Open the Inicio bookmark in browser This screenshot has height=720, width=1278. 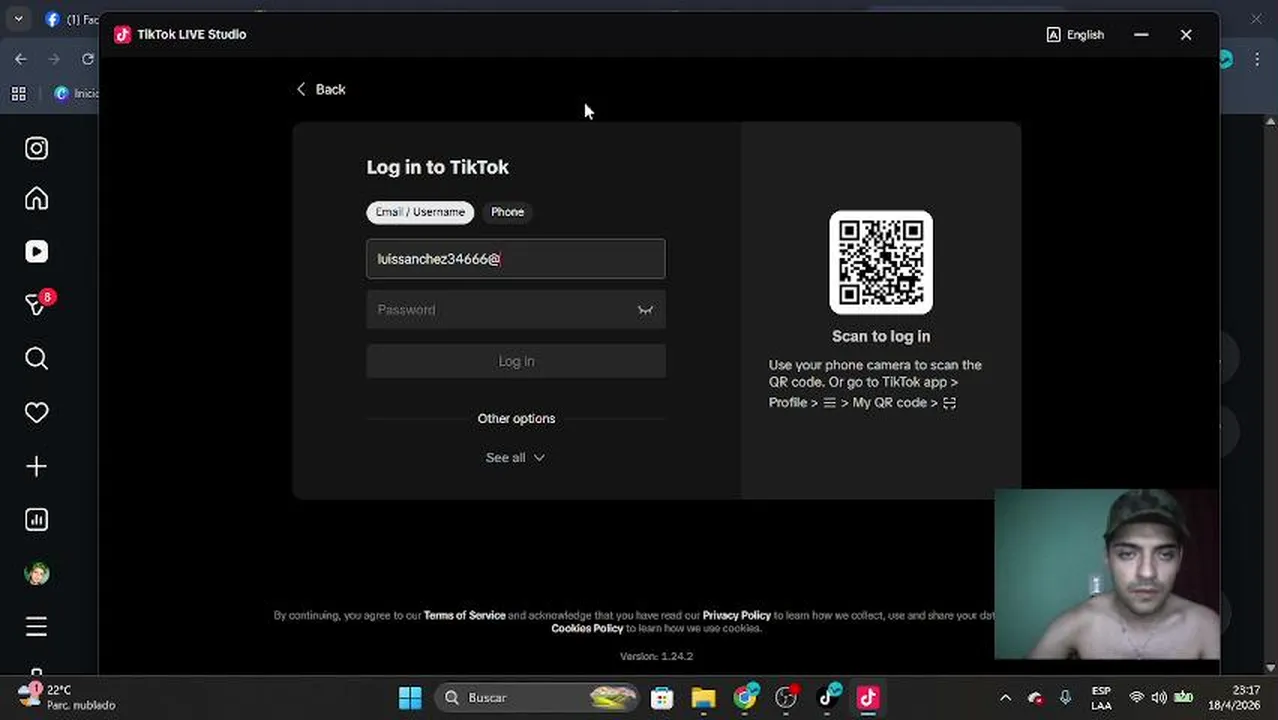click(76, 93)
